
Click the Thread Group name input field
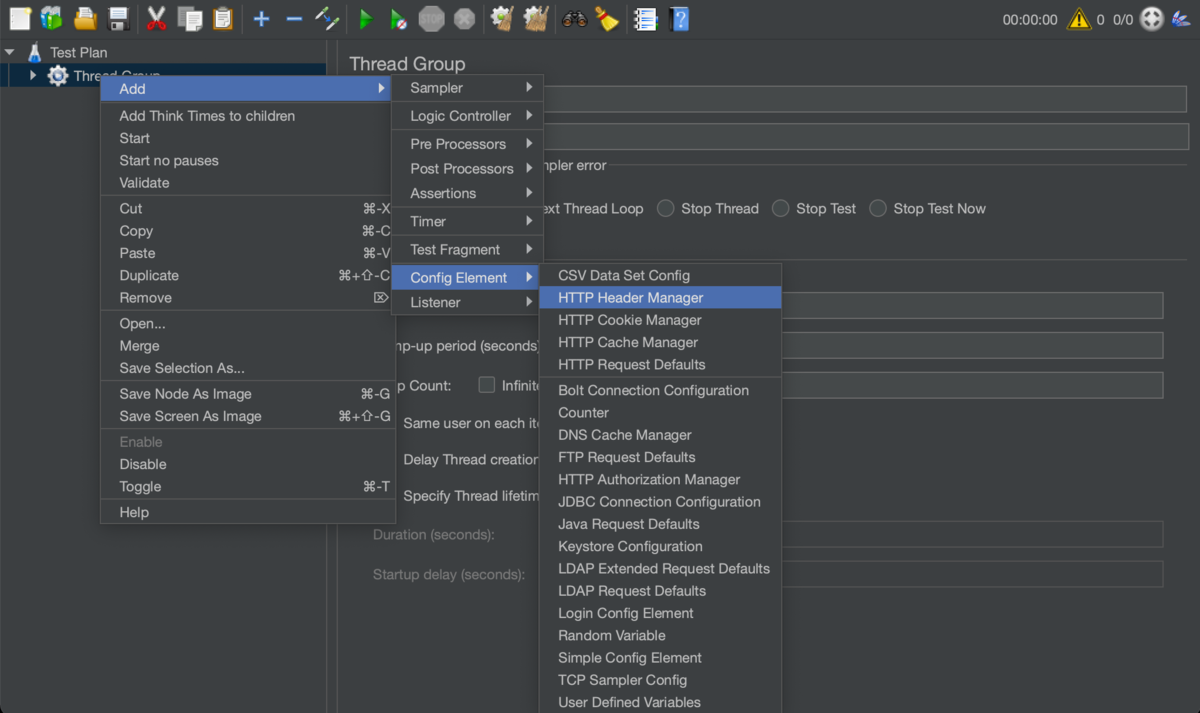tap(865, 99)
